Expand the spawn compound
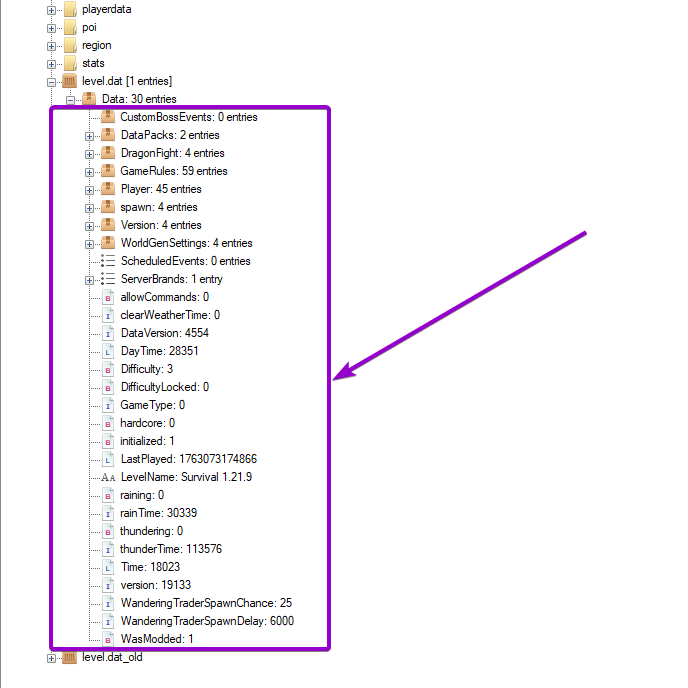This screenshot has width=688, height=688. click(89, 208)
